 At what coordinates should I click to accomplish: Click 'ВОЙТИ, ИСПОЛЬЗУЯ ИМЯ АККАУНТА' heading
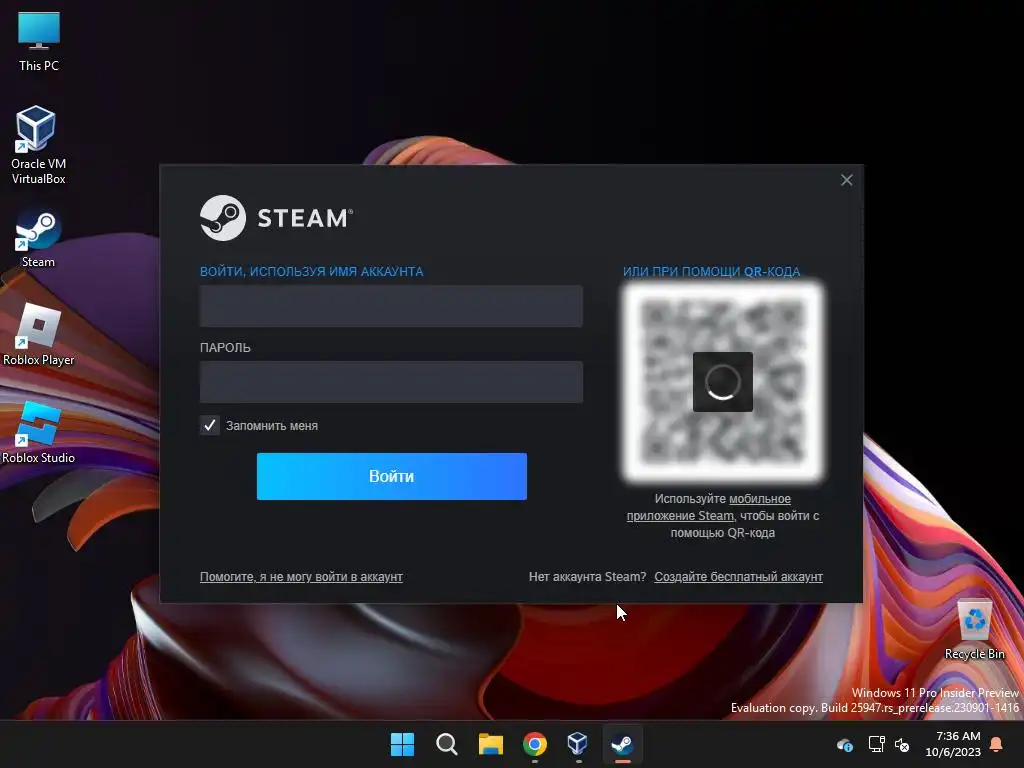pos(312,272)
